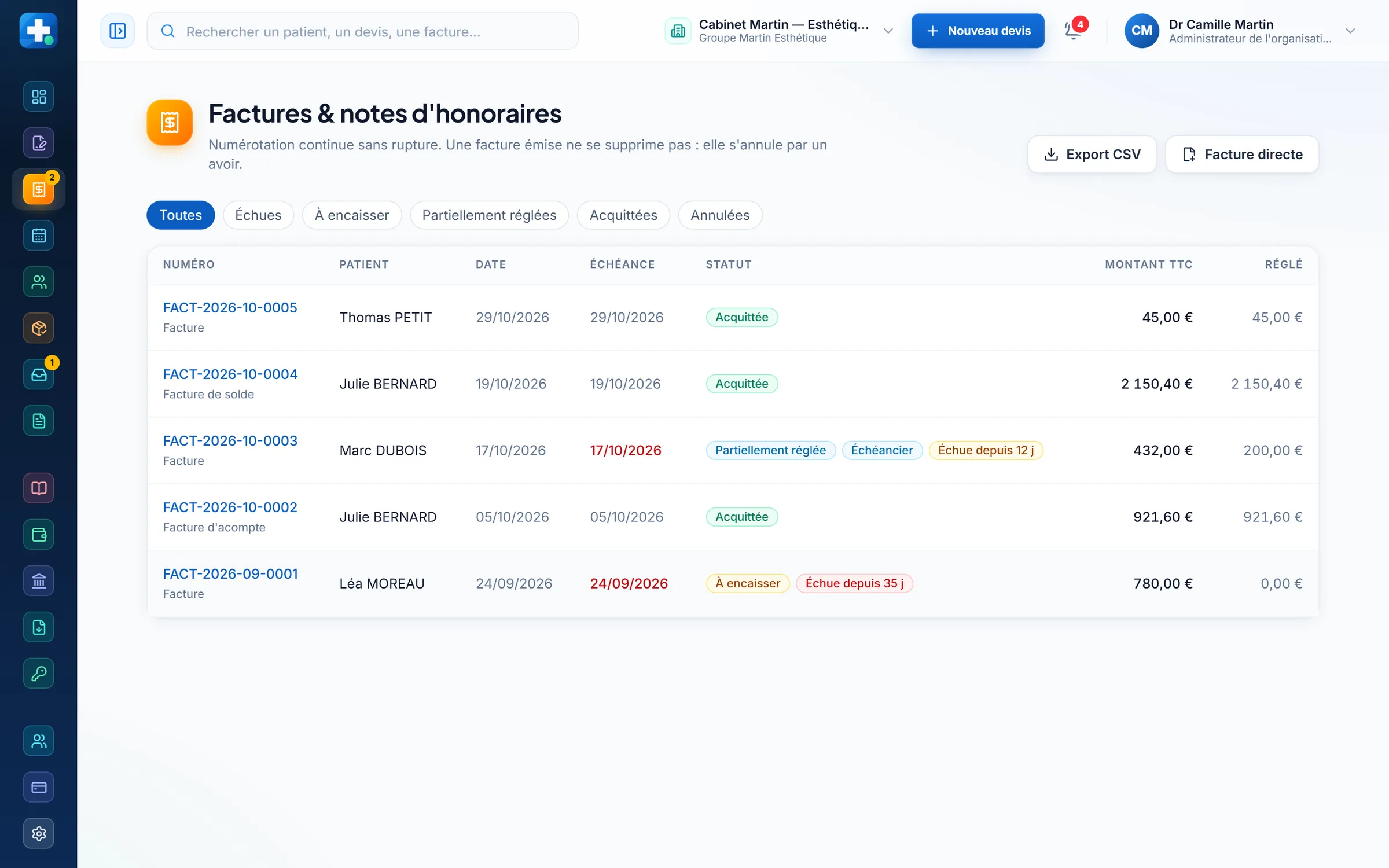This screenshot has height=868, width=1389.
Task: Expand the Cabinet Martin organisation selector
Action: (x=780, y=31)
